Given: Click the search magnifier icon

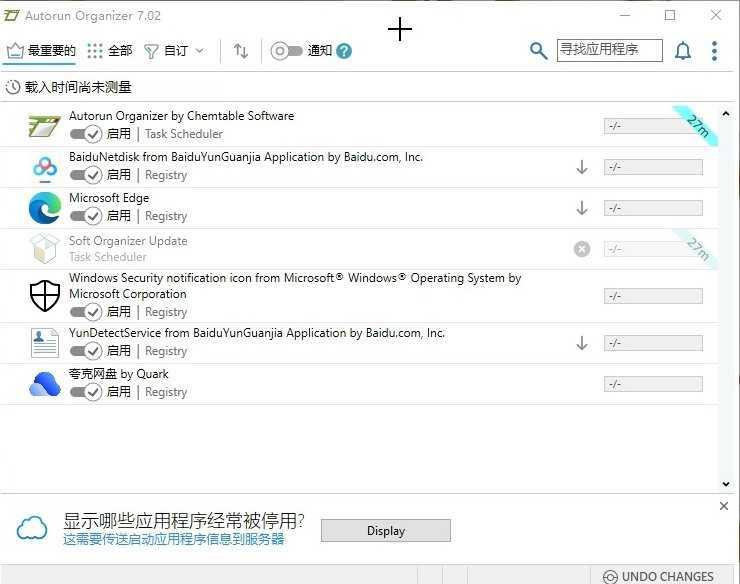Looking at the screenshot, I should 538,51.
